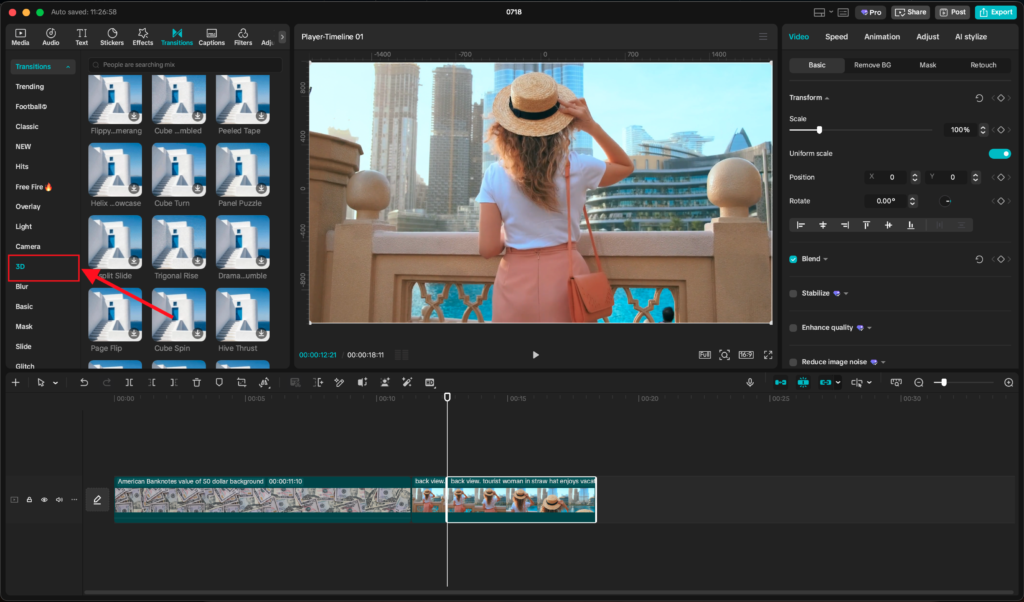Click the Share button
The width and height of the screenshot is (1024, 602).
pos(910,12)
